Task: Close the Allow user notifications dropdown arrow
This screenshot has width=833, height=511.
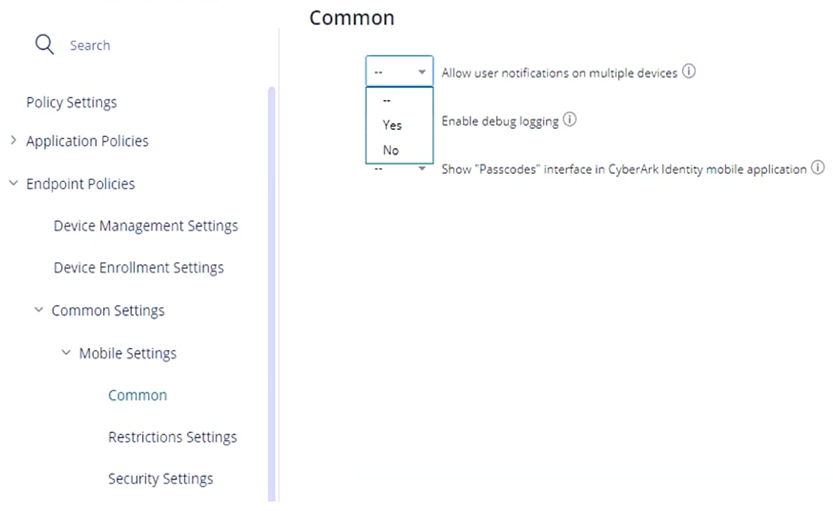Action: [422, 72]
